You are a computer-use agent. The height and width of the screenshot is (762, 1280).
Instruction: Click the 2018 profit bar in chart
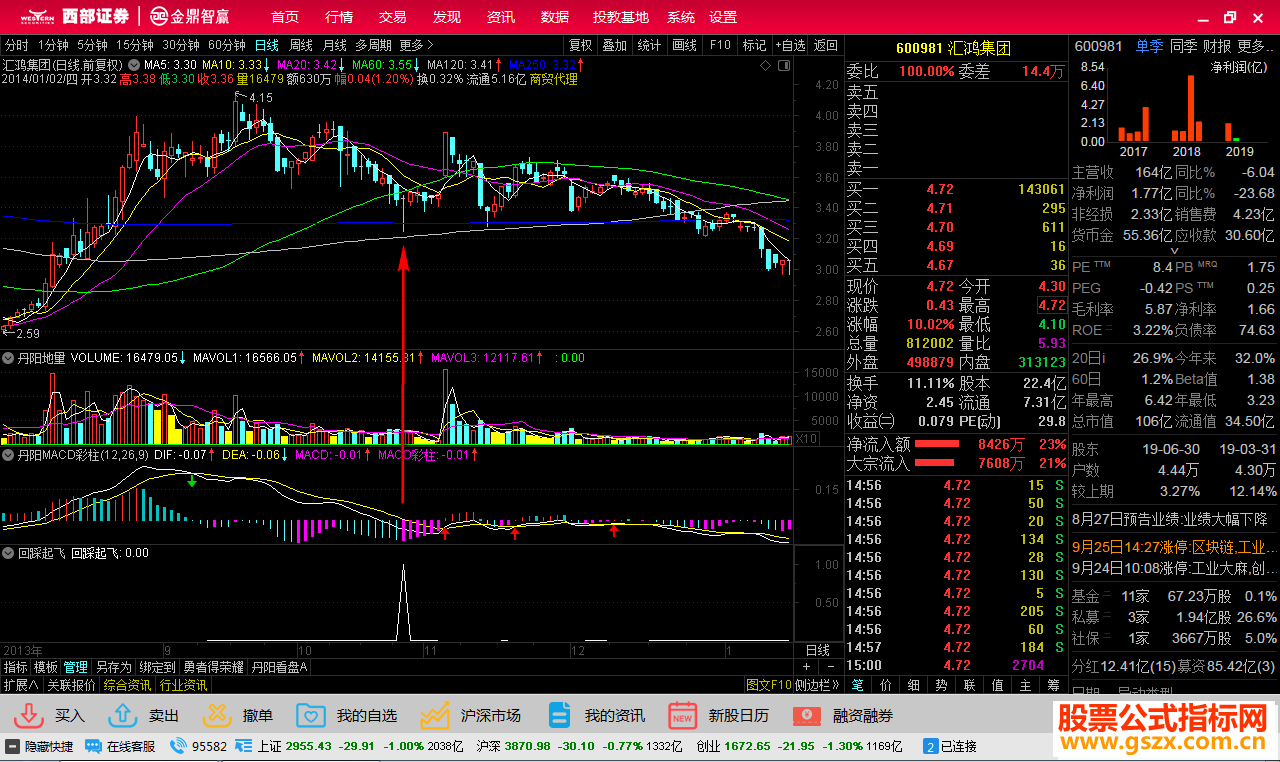1191,108
